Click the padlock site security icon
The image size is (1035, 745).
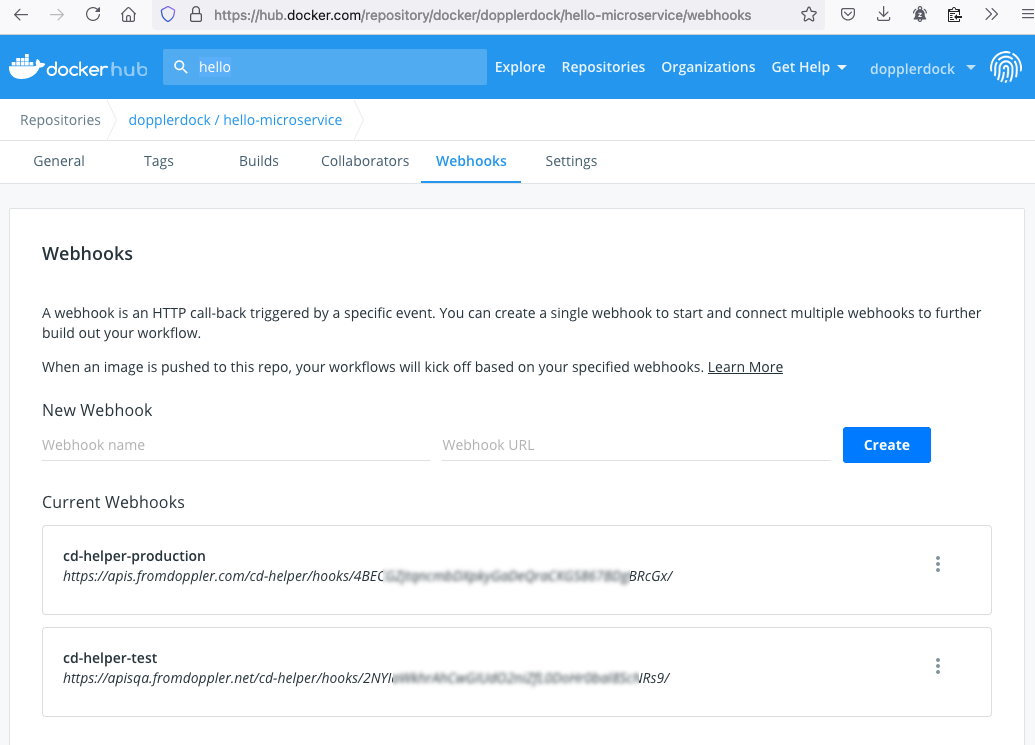tap(196, 15)
